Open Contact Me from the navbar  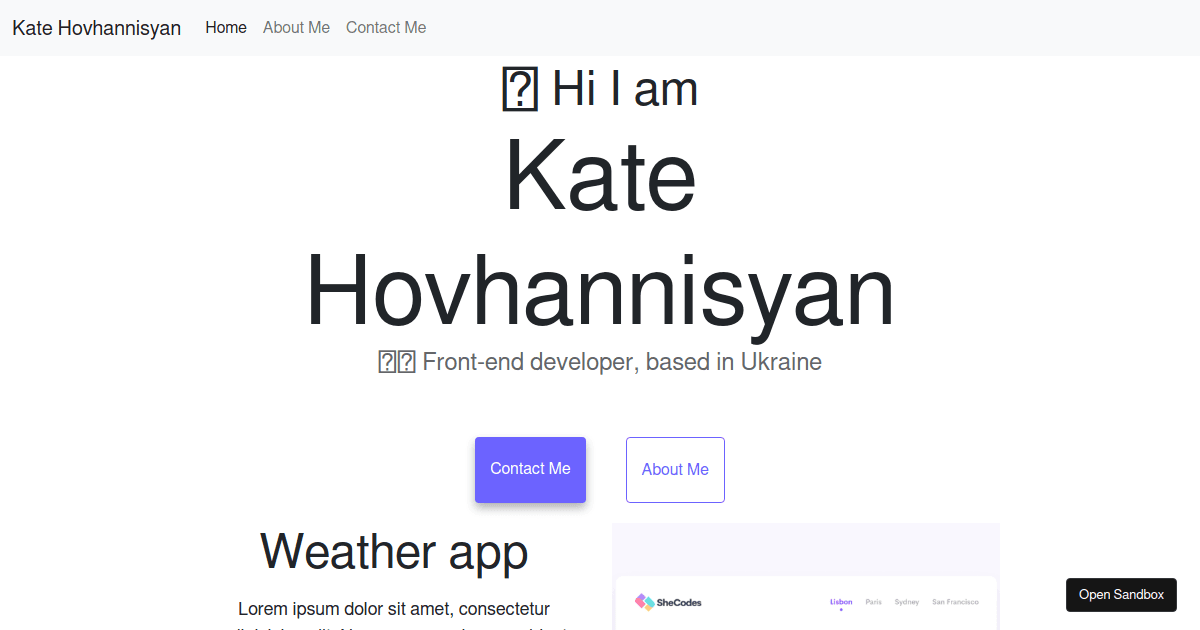(x=386, y=27)
